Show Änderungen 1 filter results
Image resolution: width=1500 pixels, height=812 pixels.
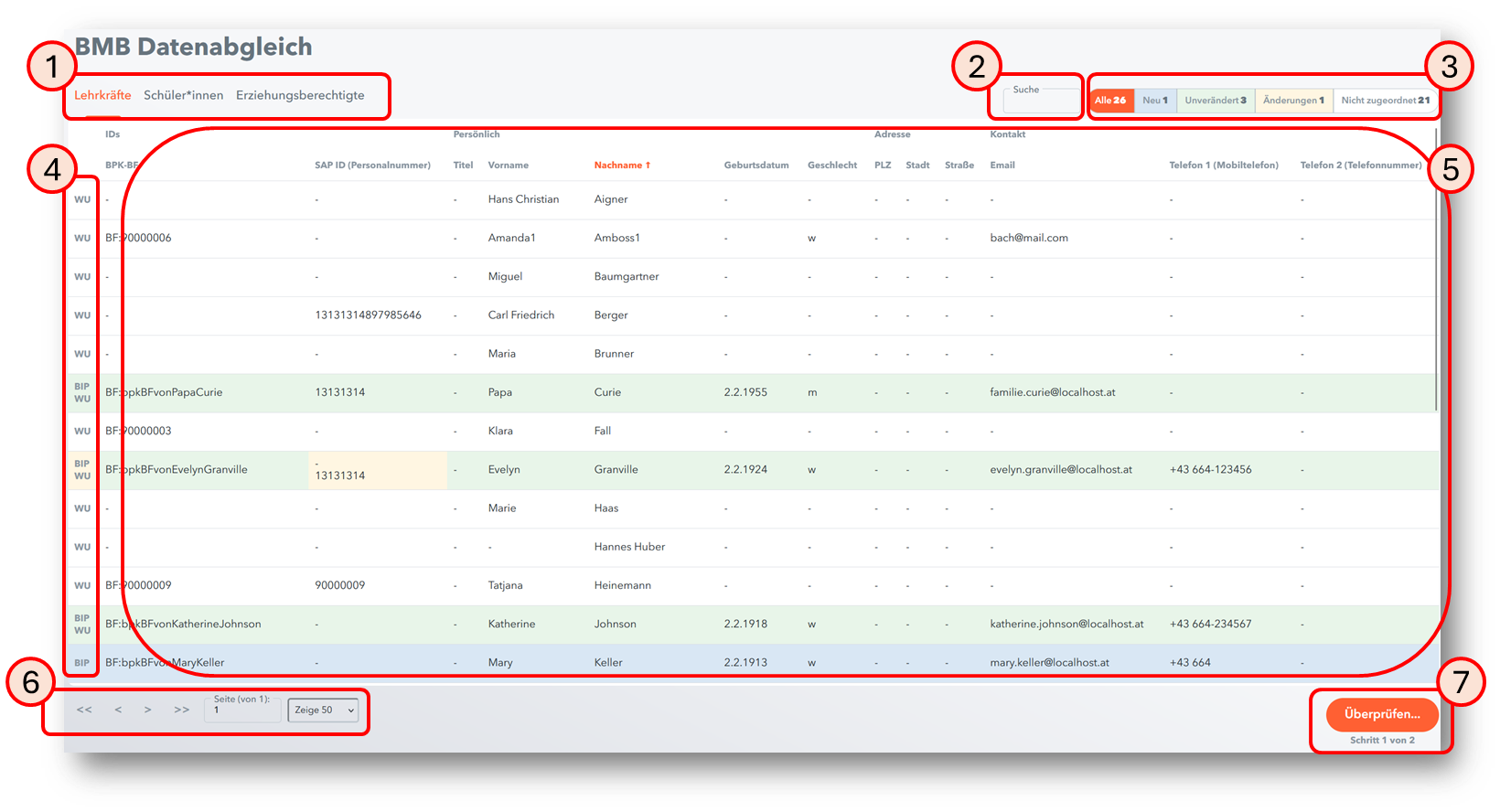tap(1293, 101)
